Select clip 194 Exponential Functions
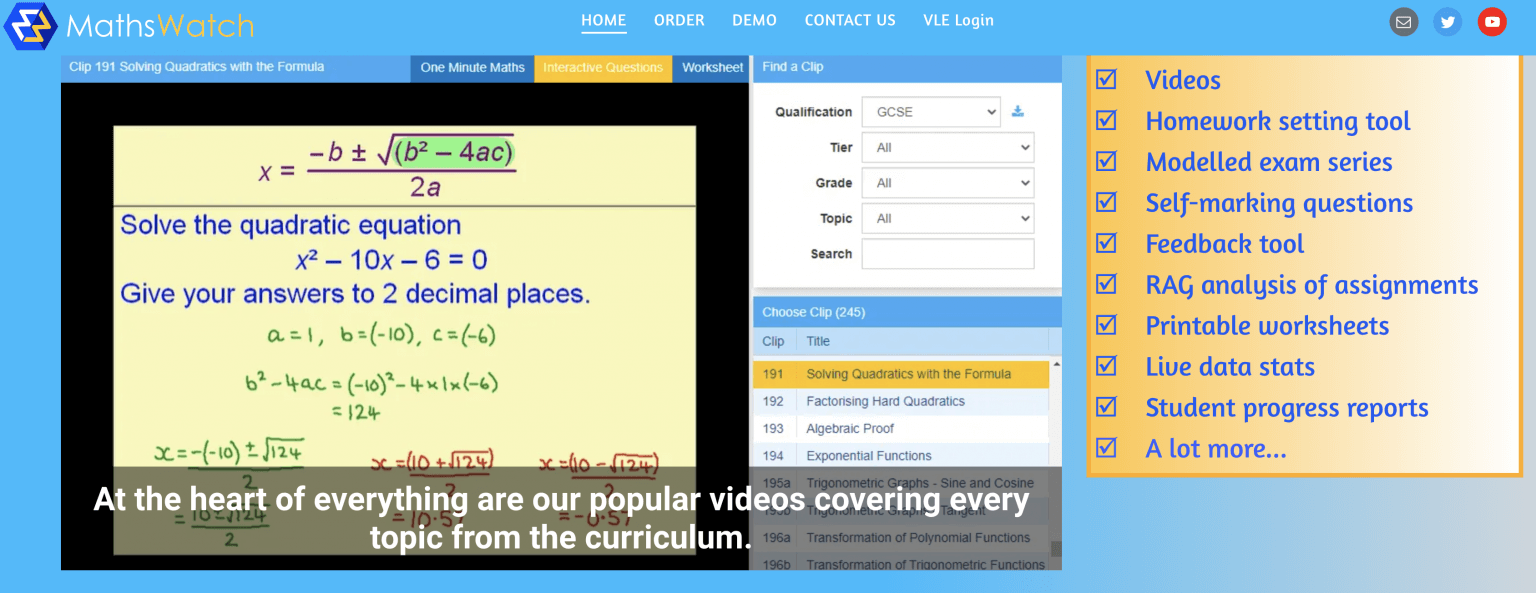1536x593 pixels. 901,455
